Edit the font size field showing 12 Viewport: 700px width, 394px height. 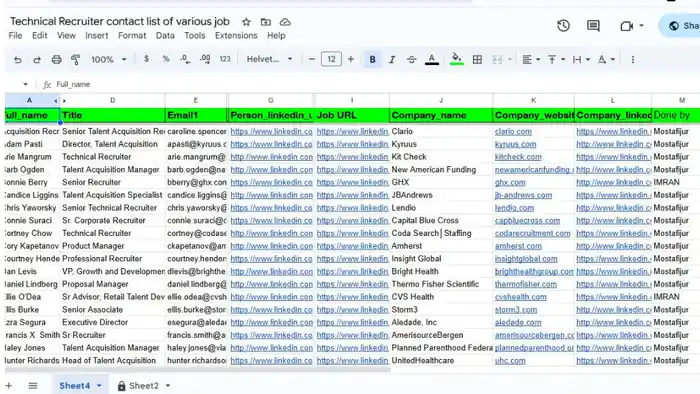pos(331,59)
